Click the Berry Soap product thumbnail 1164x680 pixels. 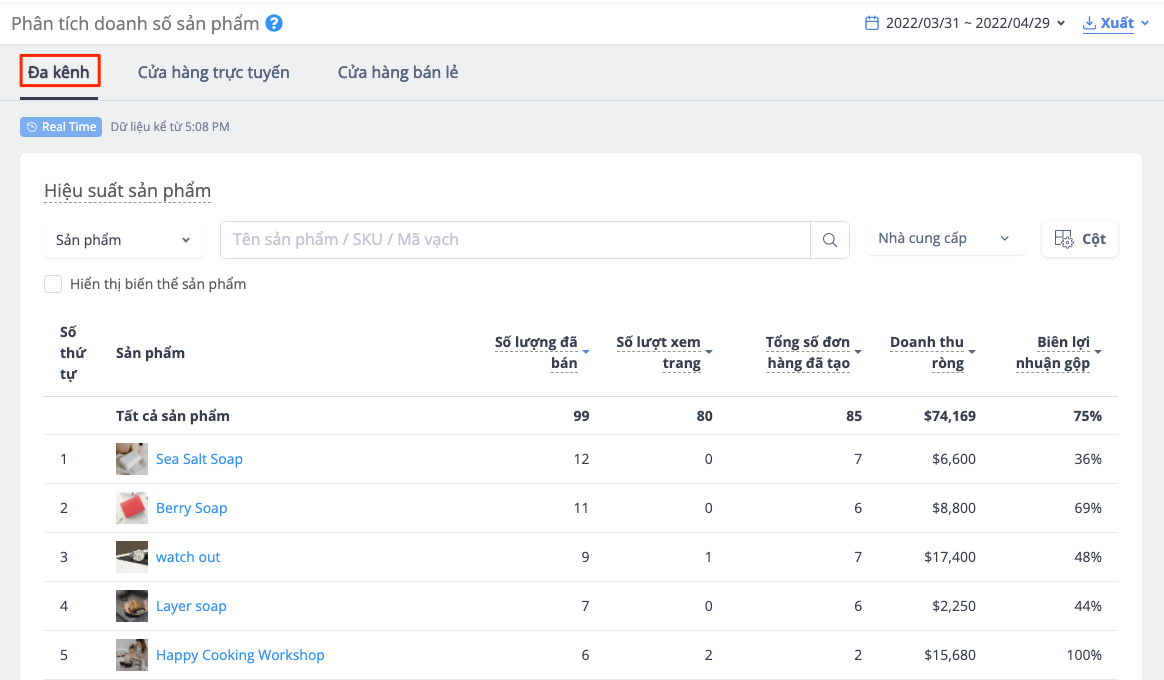(131, 508)
